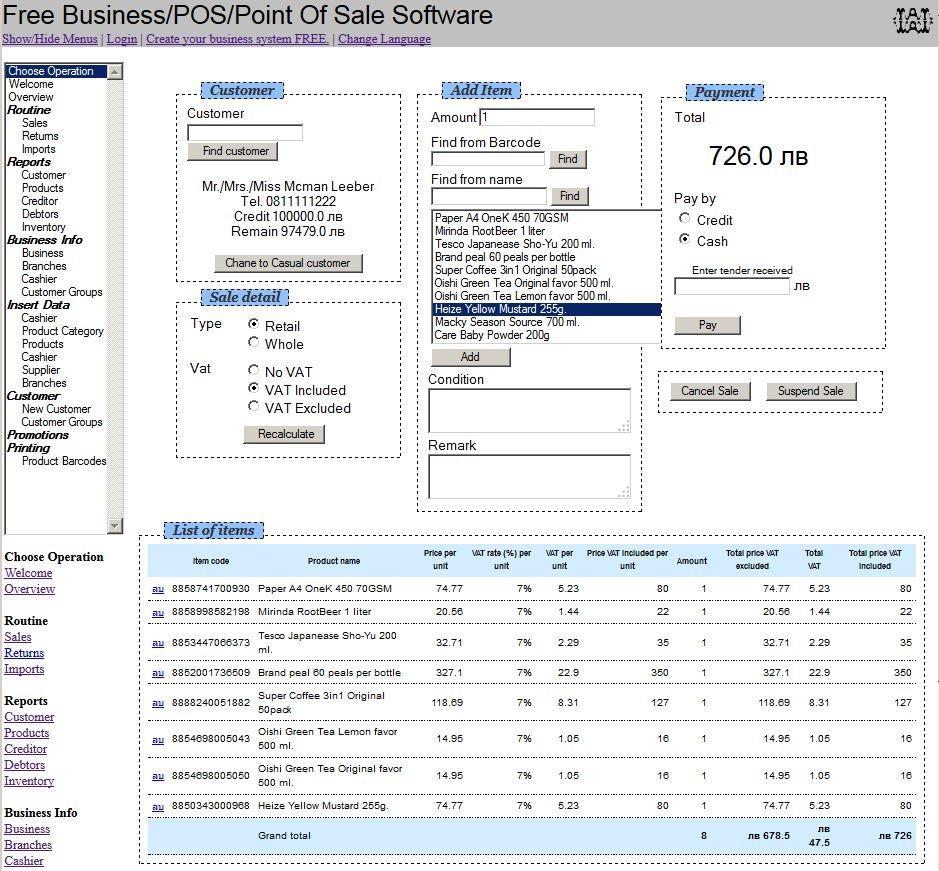The height and width of the screenshot is (871, 939).
Task: Select Care Baby Powder 200g from the product list
Action: click(492, 335)
